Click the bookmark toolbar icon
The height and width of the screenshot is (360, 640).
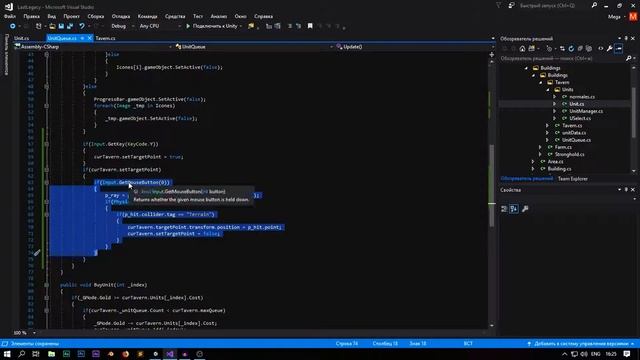click(x=310, y=26)
